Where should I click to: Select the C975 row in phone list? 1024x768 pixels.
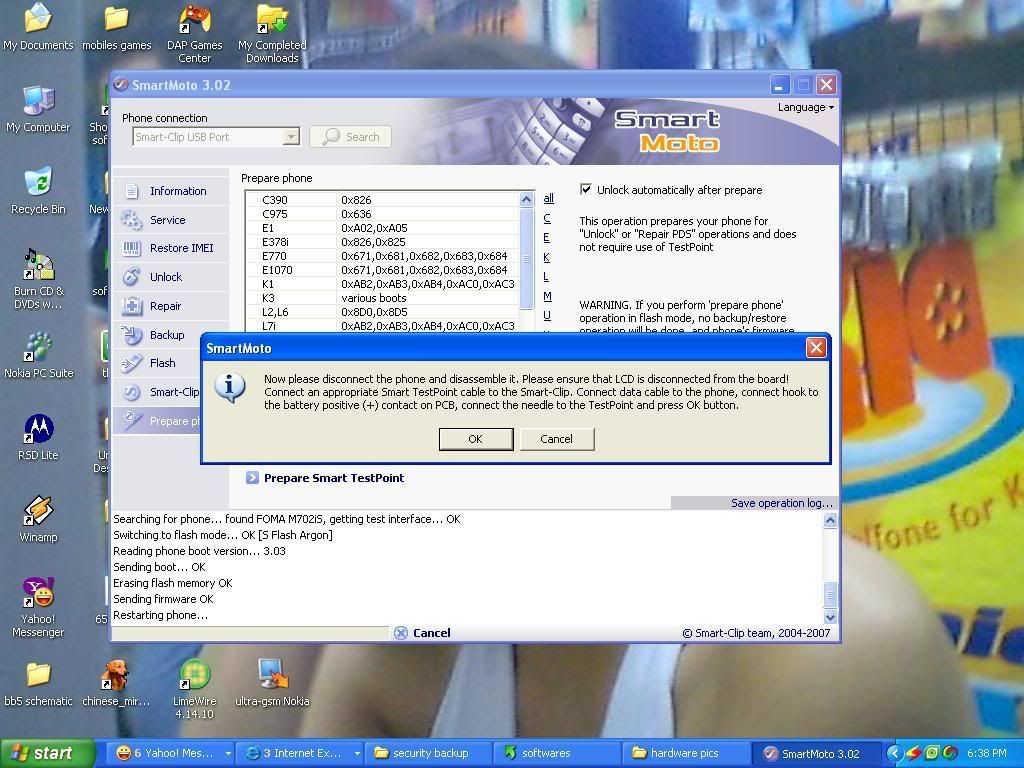(383, 214)
